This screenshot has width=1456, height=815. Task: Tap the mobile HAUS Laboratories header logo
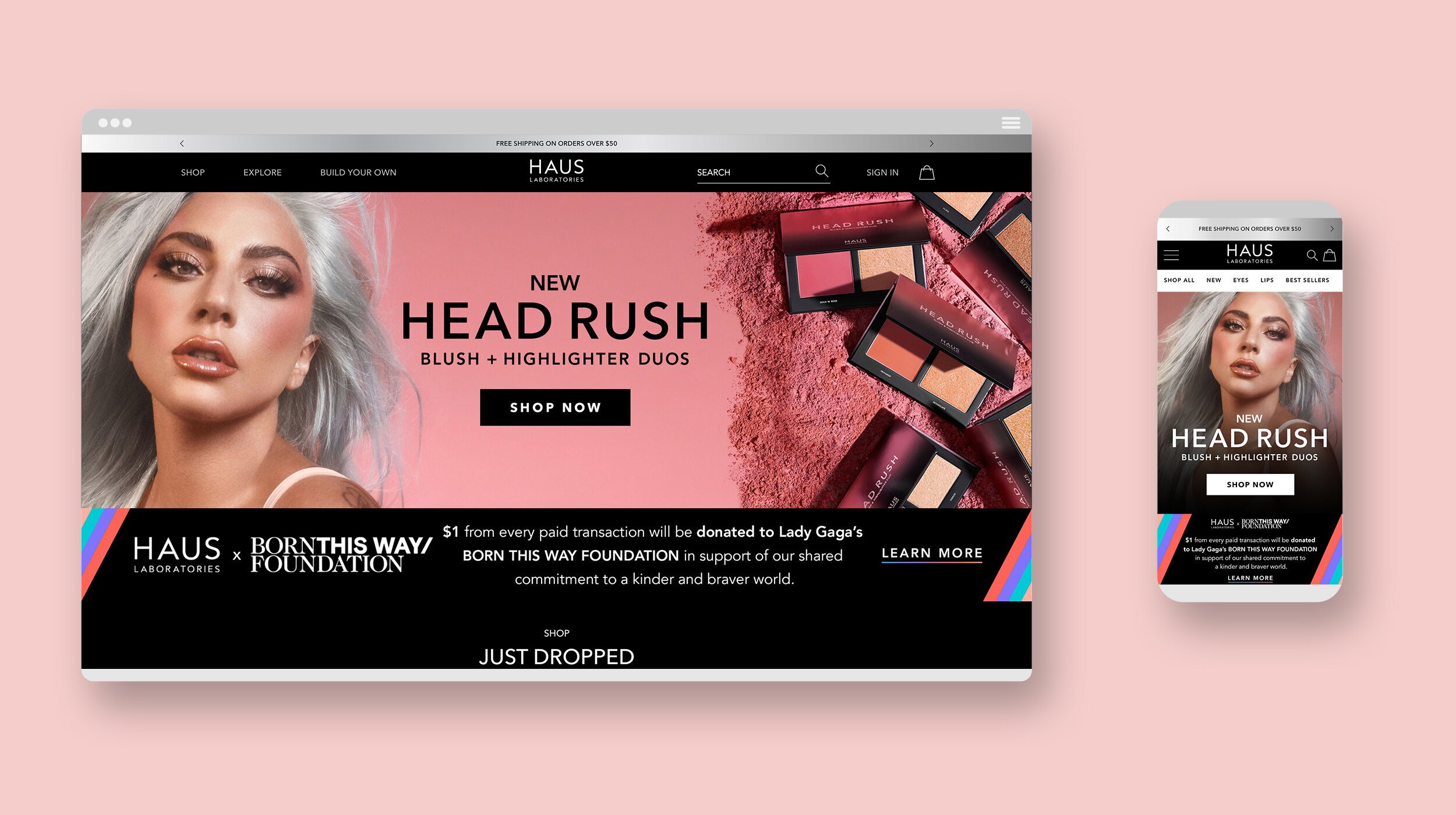point(1249,254)
